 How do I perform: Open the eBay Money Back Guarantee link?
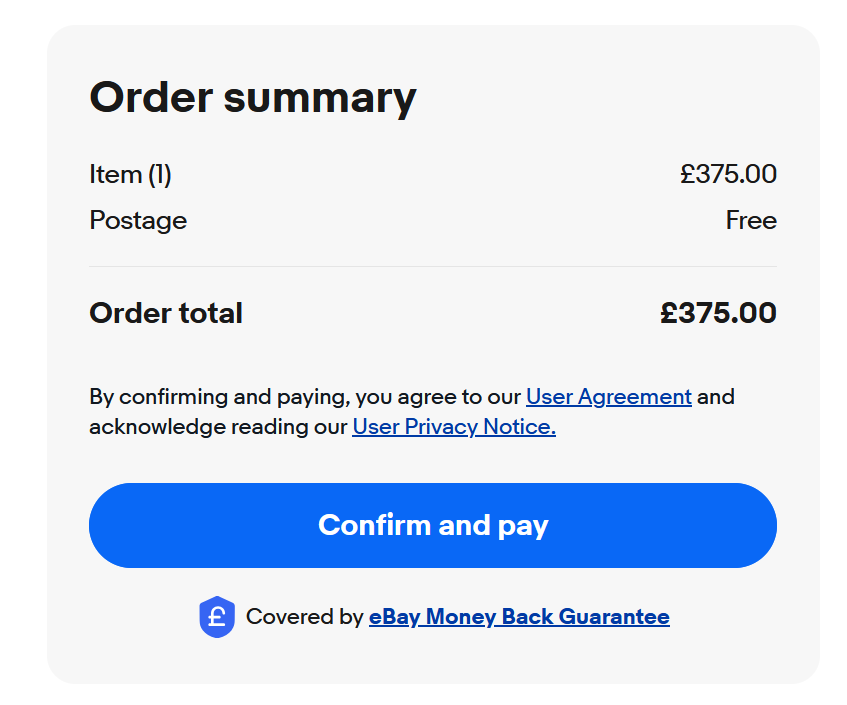point(519,617)
